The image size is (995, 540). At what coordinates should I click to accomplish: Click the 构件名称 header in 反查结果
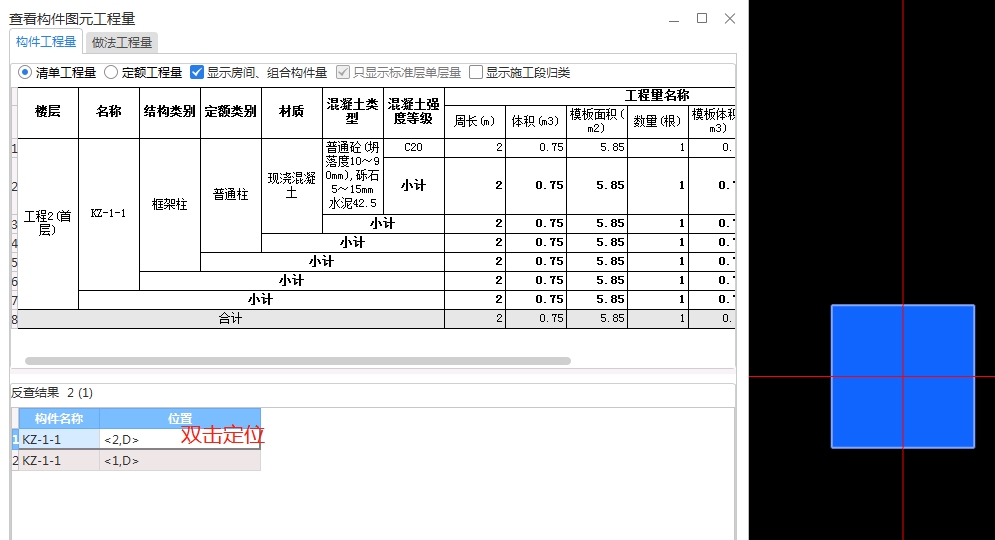pyautogui.click(x=58, y=419)
